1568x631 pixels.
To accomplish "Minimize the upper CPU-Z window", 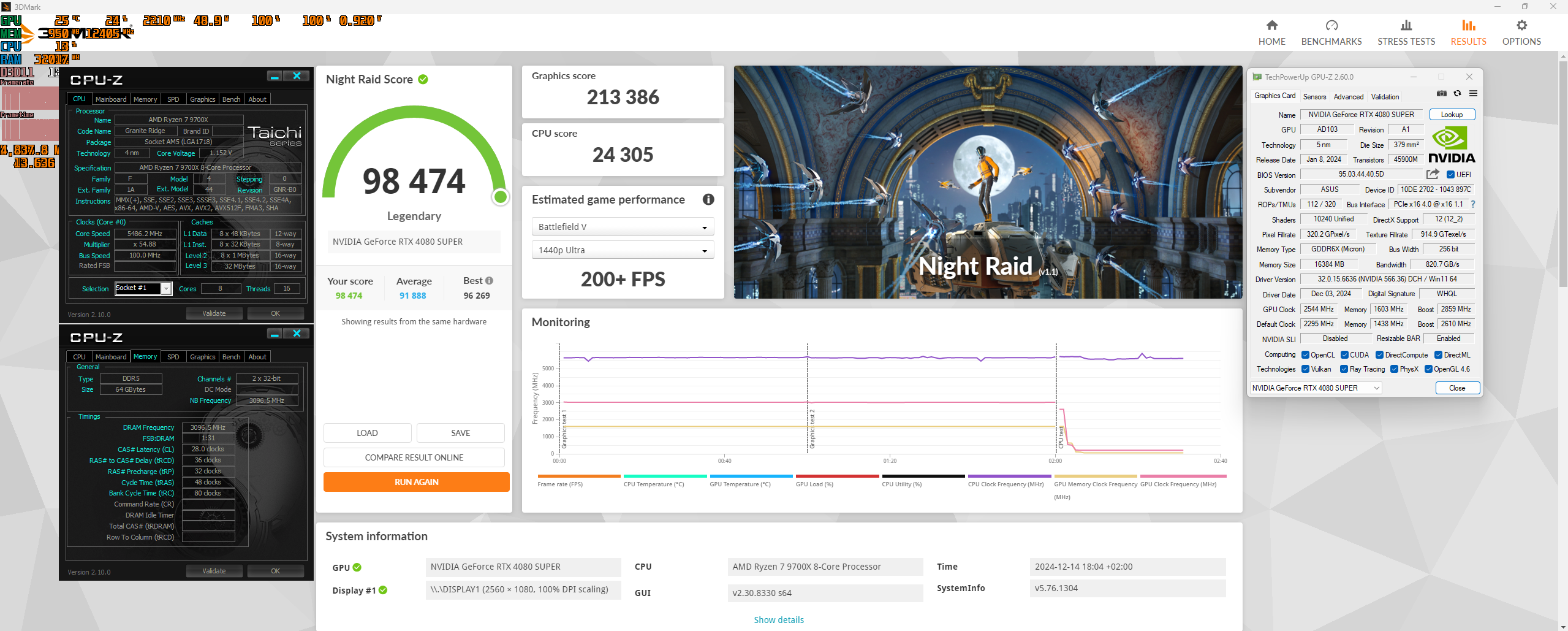I will pos(275,76).
